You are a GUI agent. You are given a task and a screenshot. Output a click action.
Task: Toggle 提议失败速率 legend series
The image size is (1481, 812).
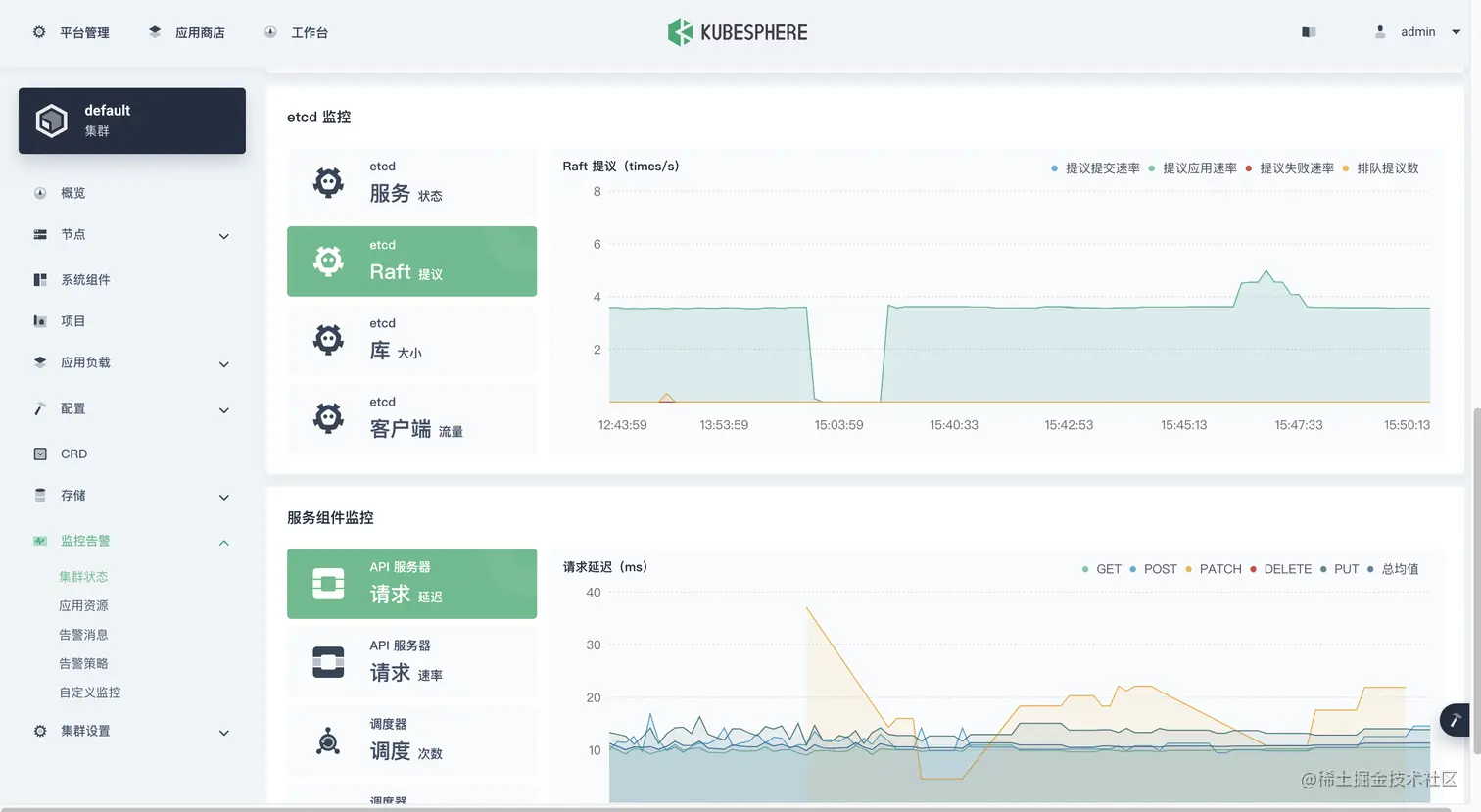click(x=1289, y=168)
